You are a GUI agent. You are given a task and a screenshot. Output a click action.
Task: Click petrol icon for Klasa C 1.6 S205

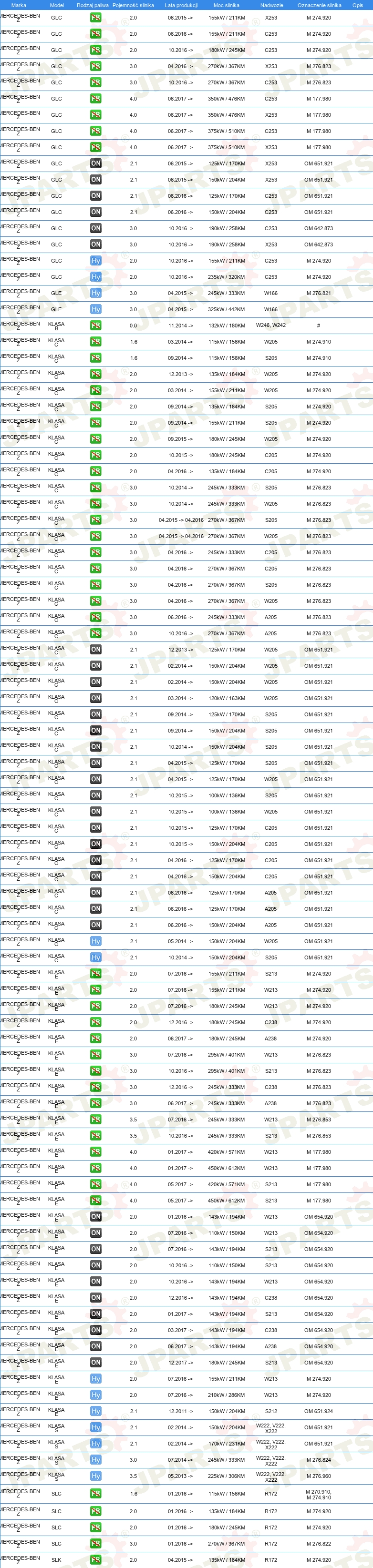pyautogui.click(x=96, y=358)
